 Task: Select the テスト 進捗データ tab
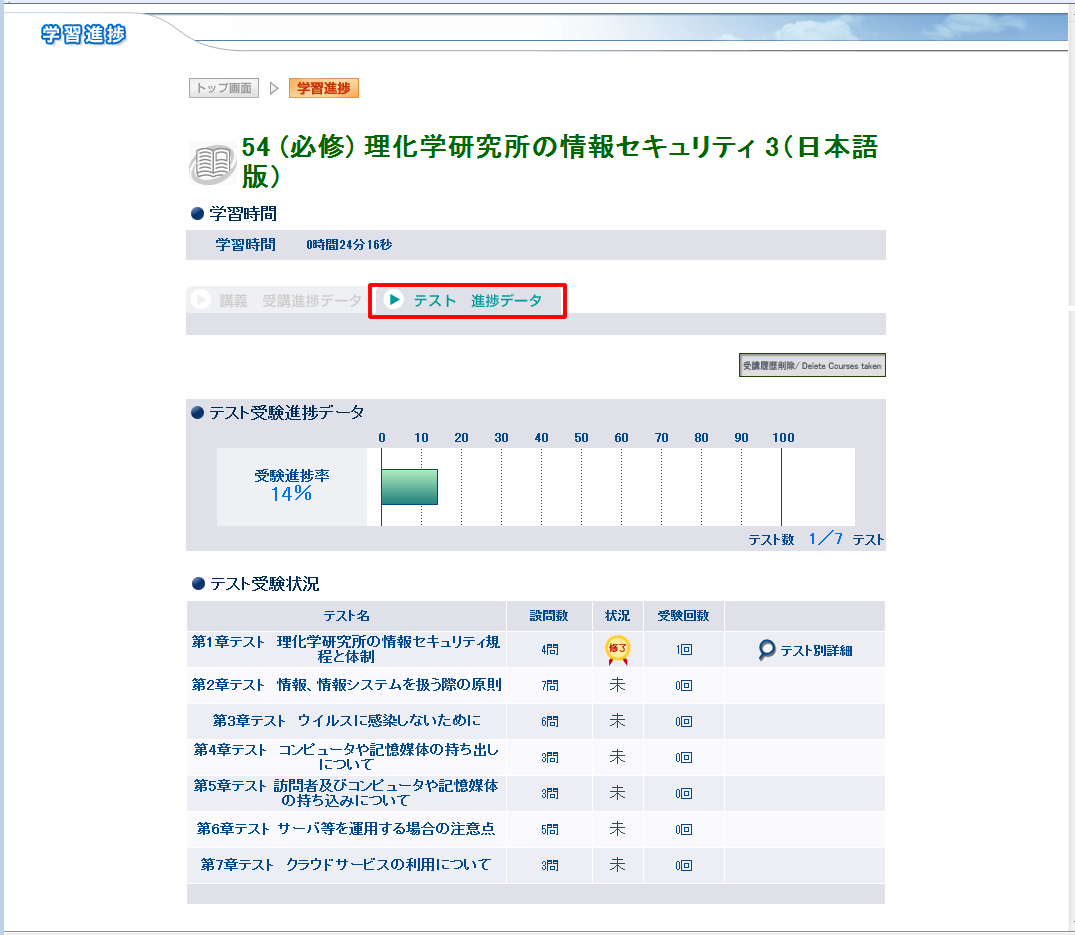[x=468, y=300]
